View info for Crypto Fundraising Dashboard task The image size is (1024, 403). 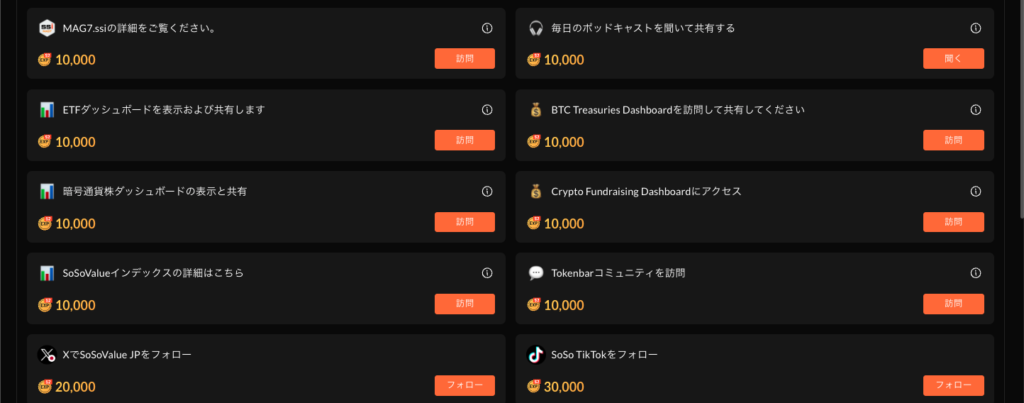975,191
